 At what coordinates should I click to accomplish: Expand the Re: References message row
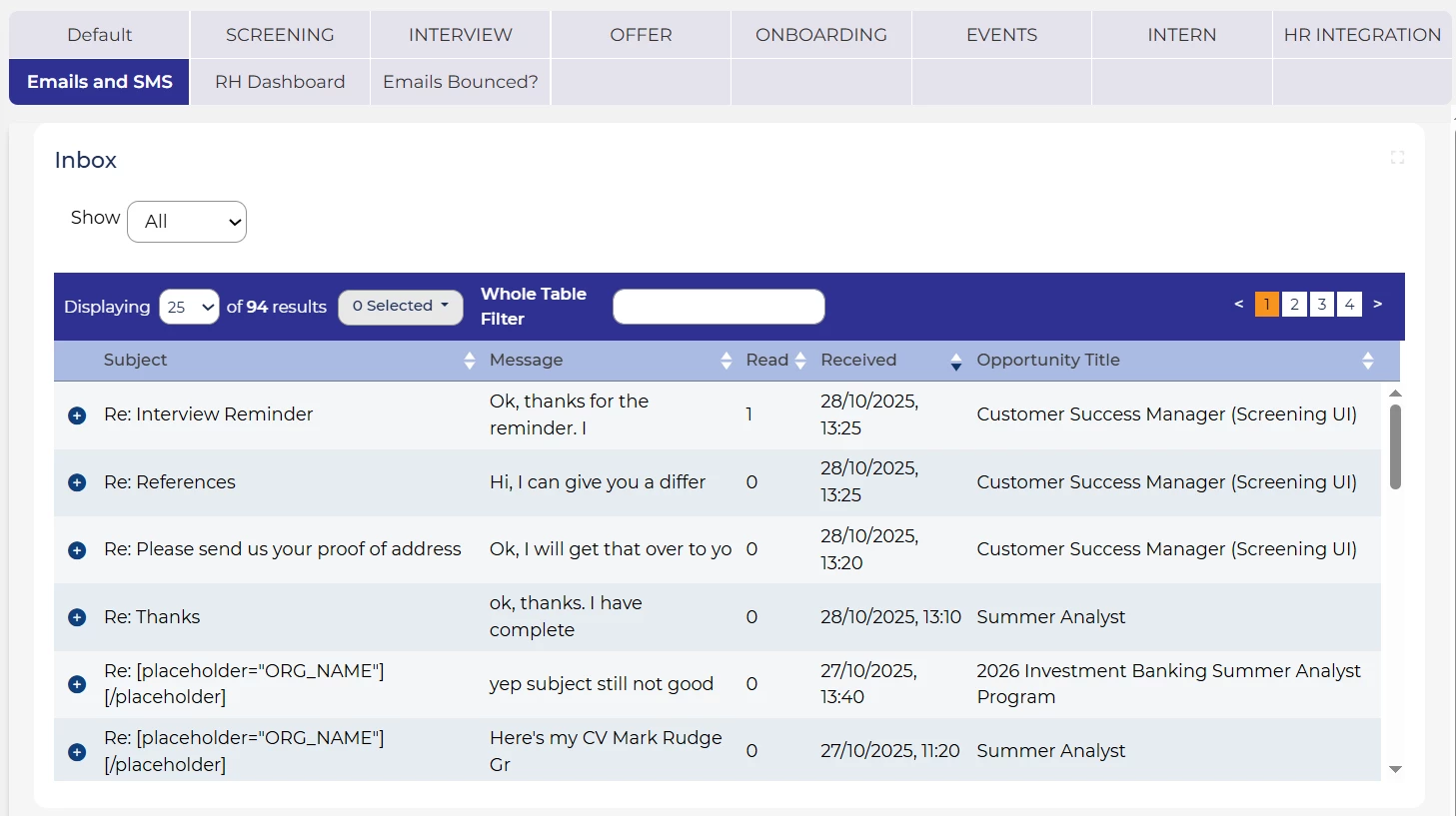pyautogui.click(x=77, y=482)
